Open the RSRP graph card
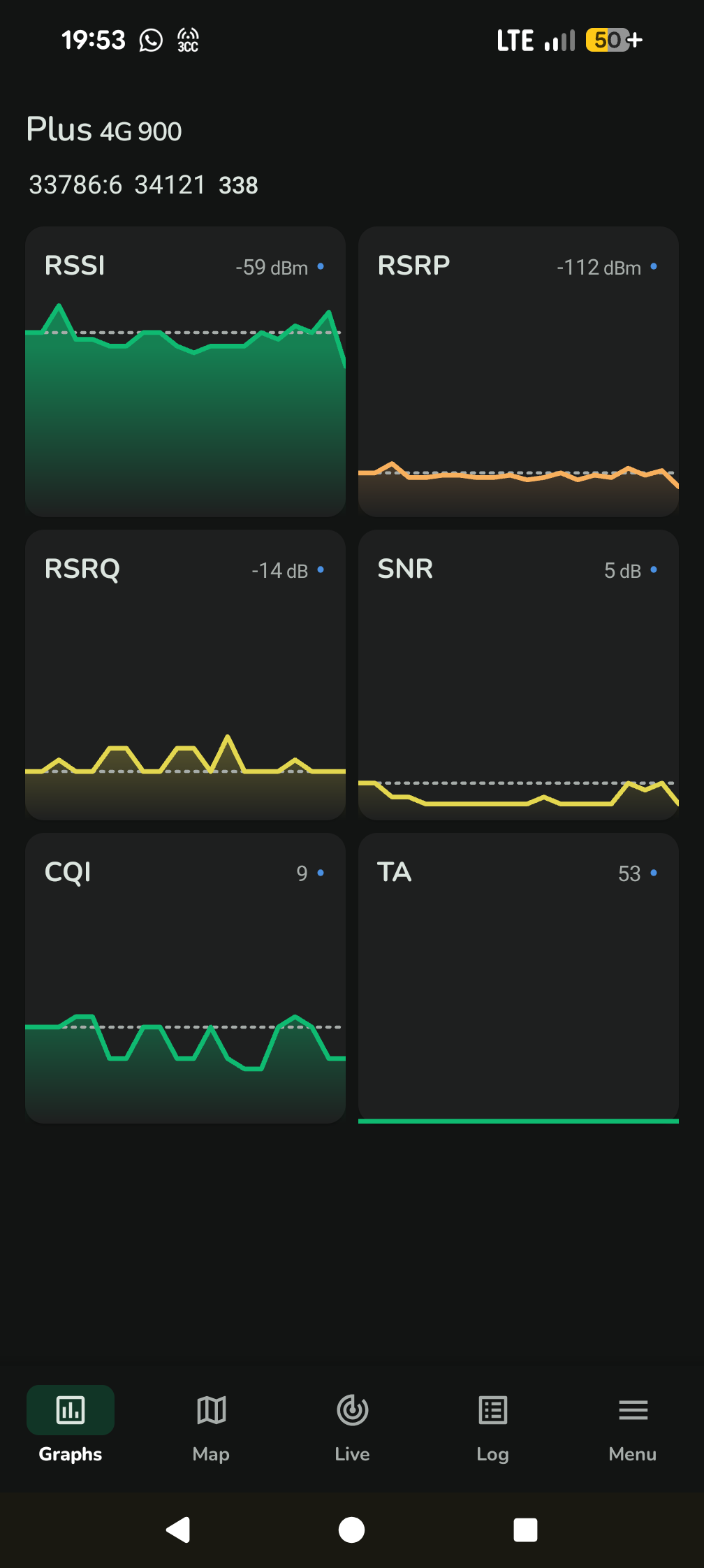 (518, 372)
